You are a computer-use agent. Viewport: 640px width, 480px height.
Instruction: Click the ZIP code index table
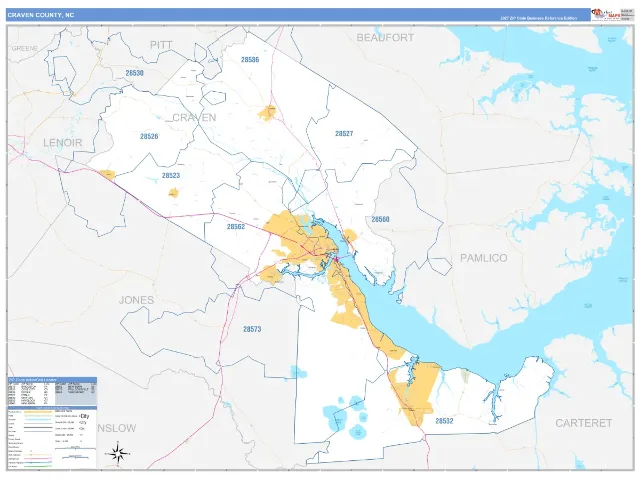click(x=52, y=393)
